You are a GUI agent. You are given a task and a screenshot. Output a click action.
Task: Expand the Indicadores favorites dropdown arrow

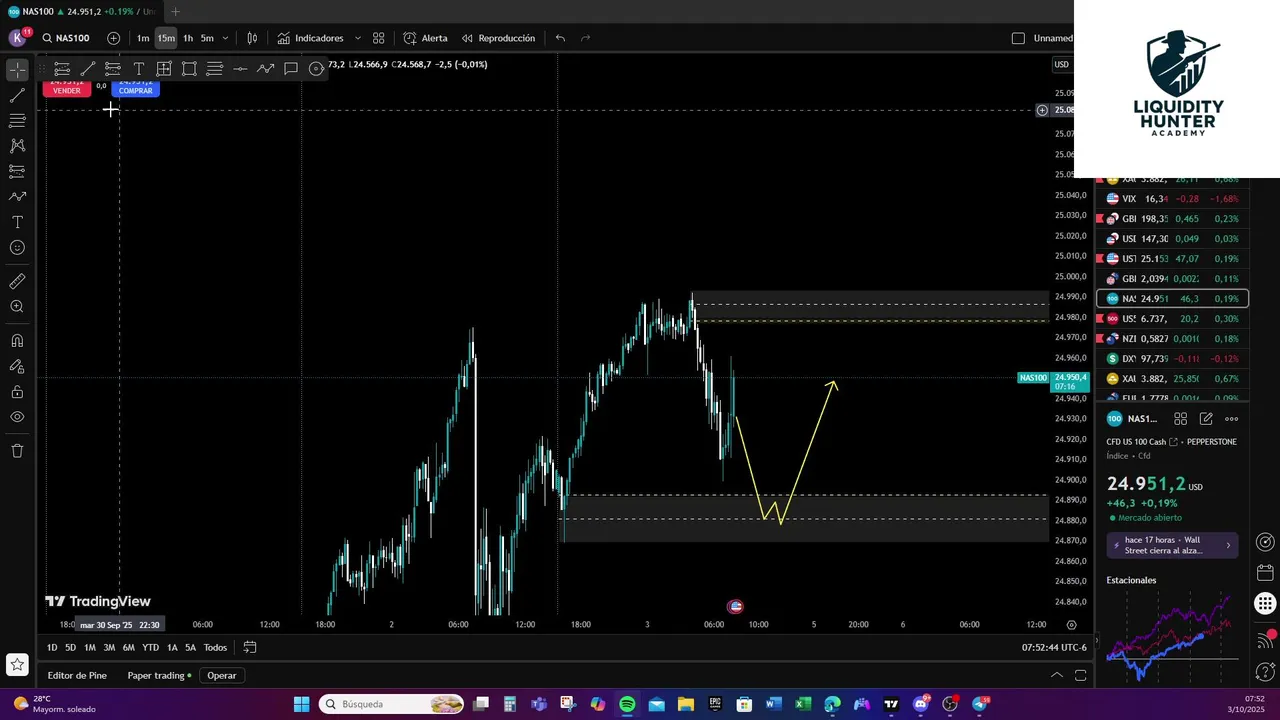coord(357,38)
